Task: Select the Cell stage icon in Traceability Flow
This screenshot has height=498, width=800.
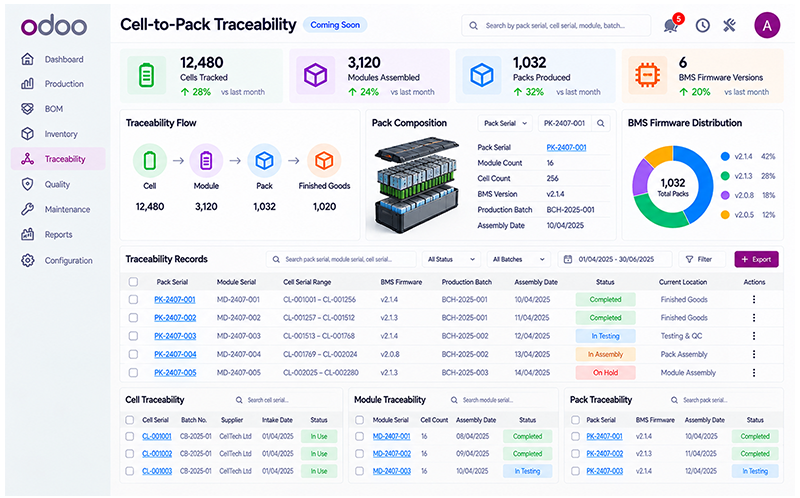Action: point(149,160)
